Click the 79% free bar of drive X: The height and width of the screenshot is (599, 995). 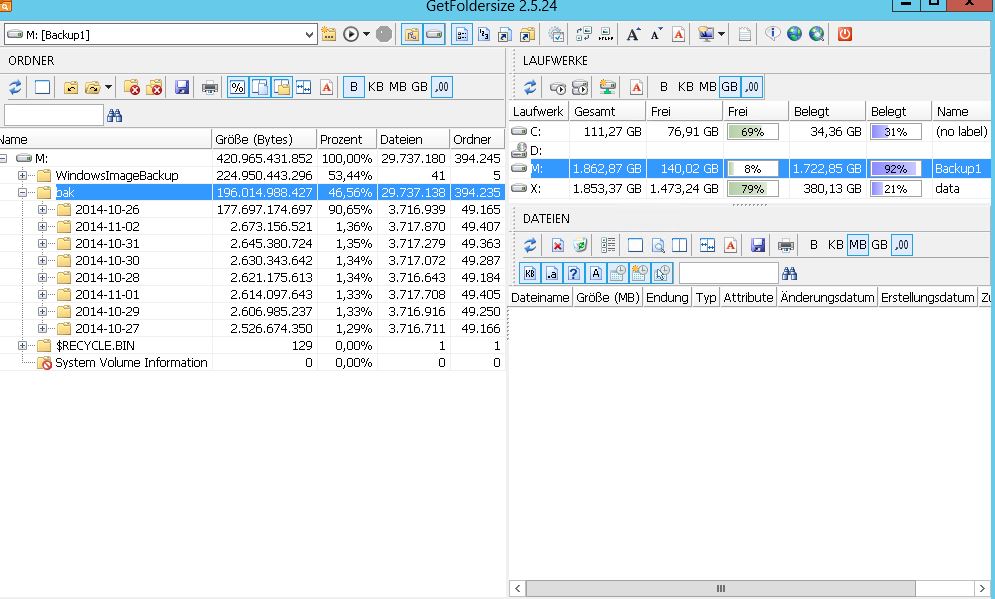(x=753, y=189)
